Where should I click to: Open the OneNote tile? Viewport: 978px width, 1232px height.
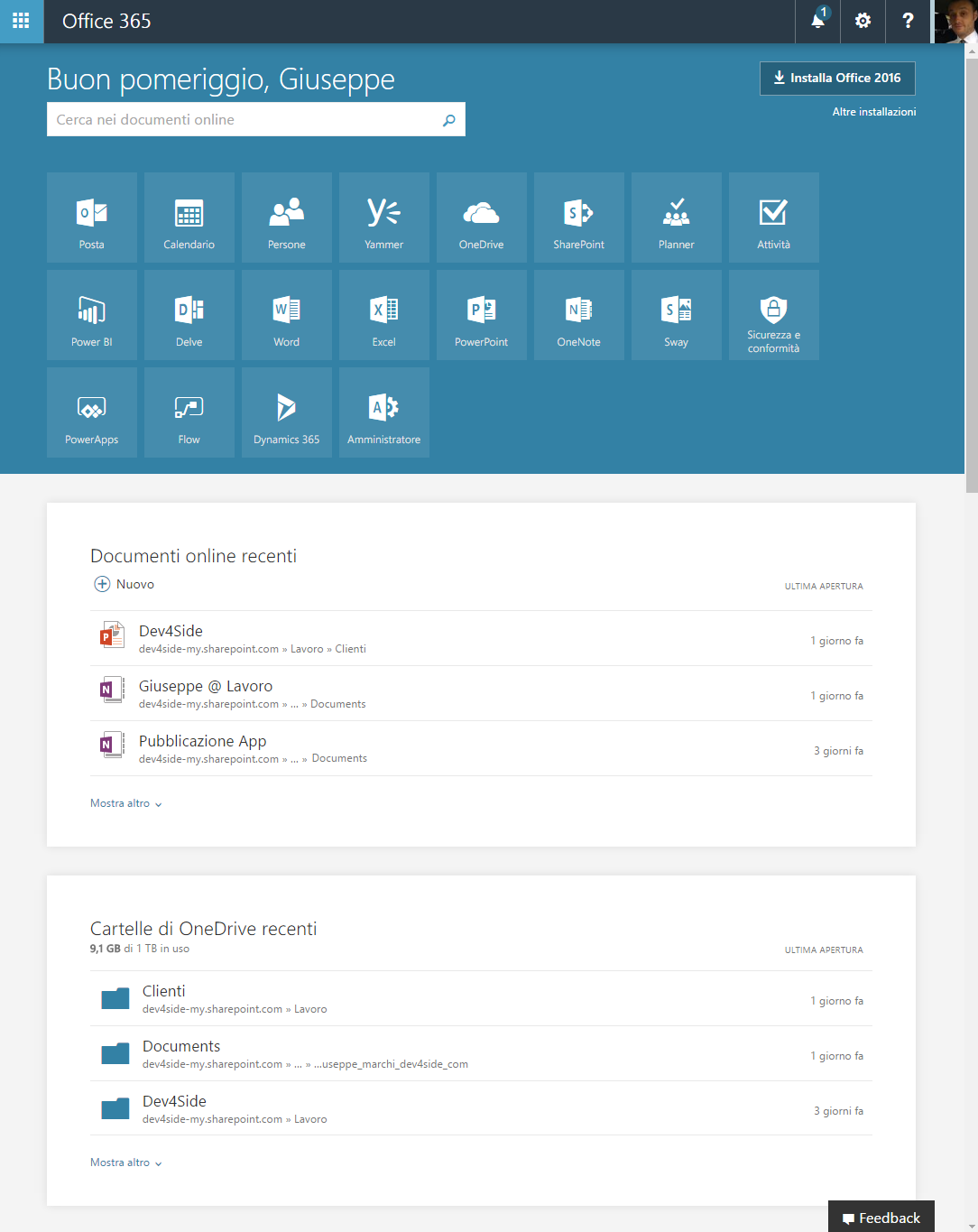(579, 315)
